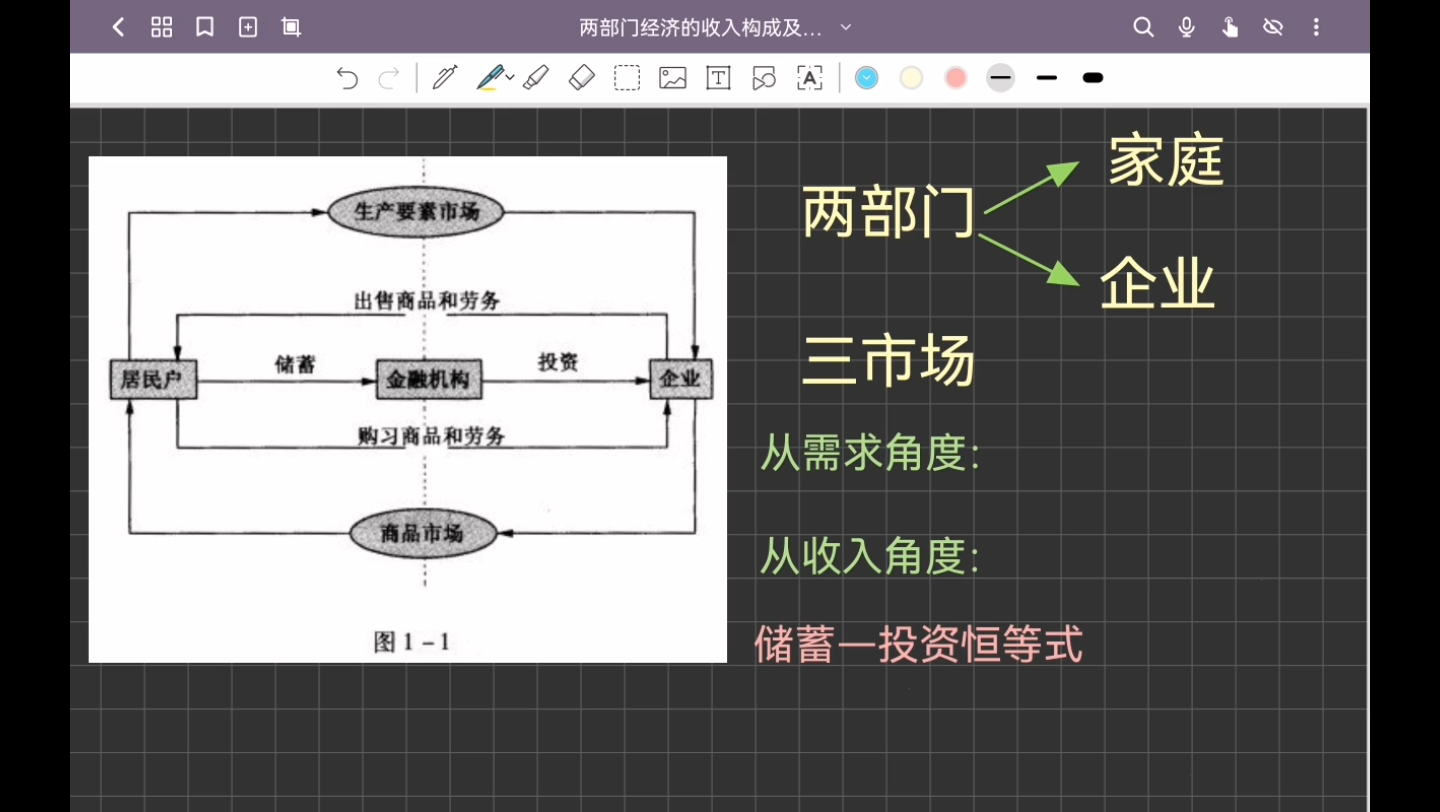The image size is (1440, 812).
Task: Expand the pen type dropdown arrow
Action: pos(510,77)
